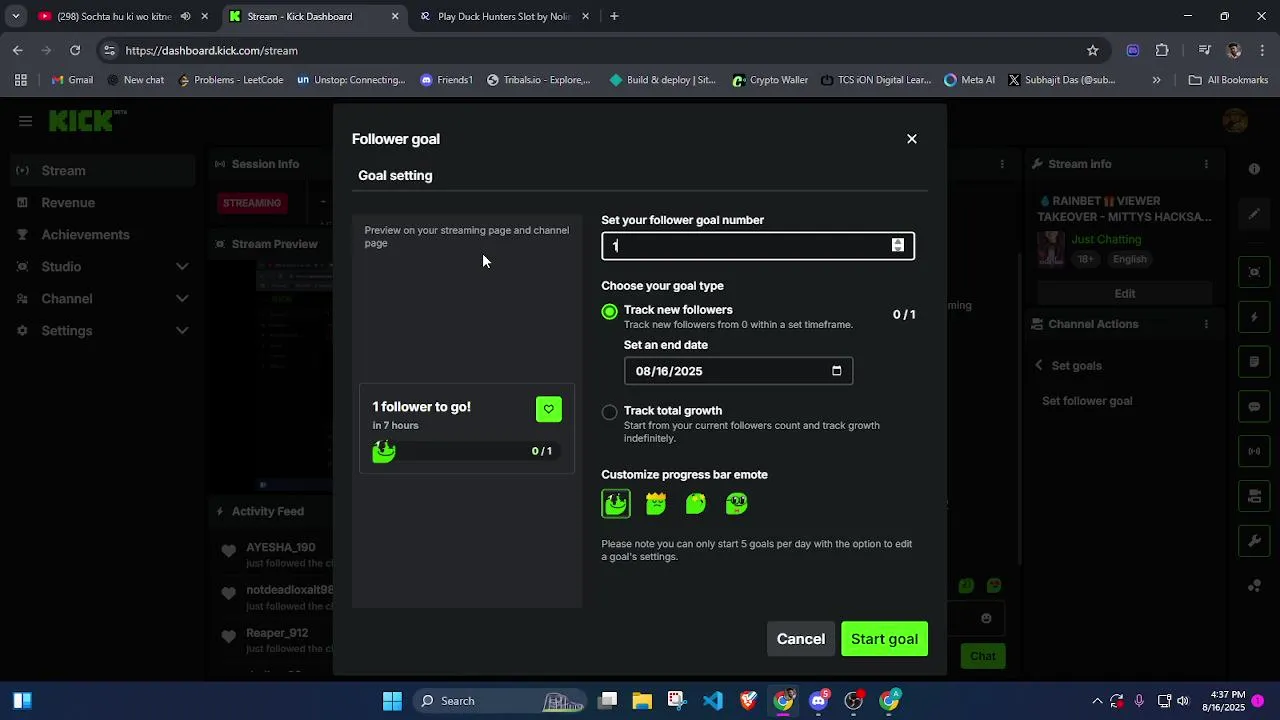The image size is (1280, 720).
Task: Focus the end date field showing 08/16/2025
Action: tap(738, 371)
